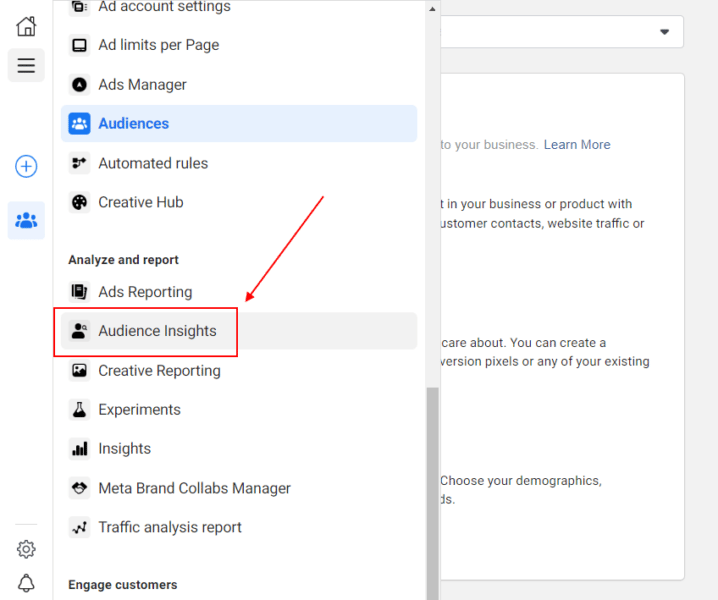Image resolution: width=718 pixels, height=600 pixels.
Task: Open Creative Reporting
Action: (x=239, y=370)
